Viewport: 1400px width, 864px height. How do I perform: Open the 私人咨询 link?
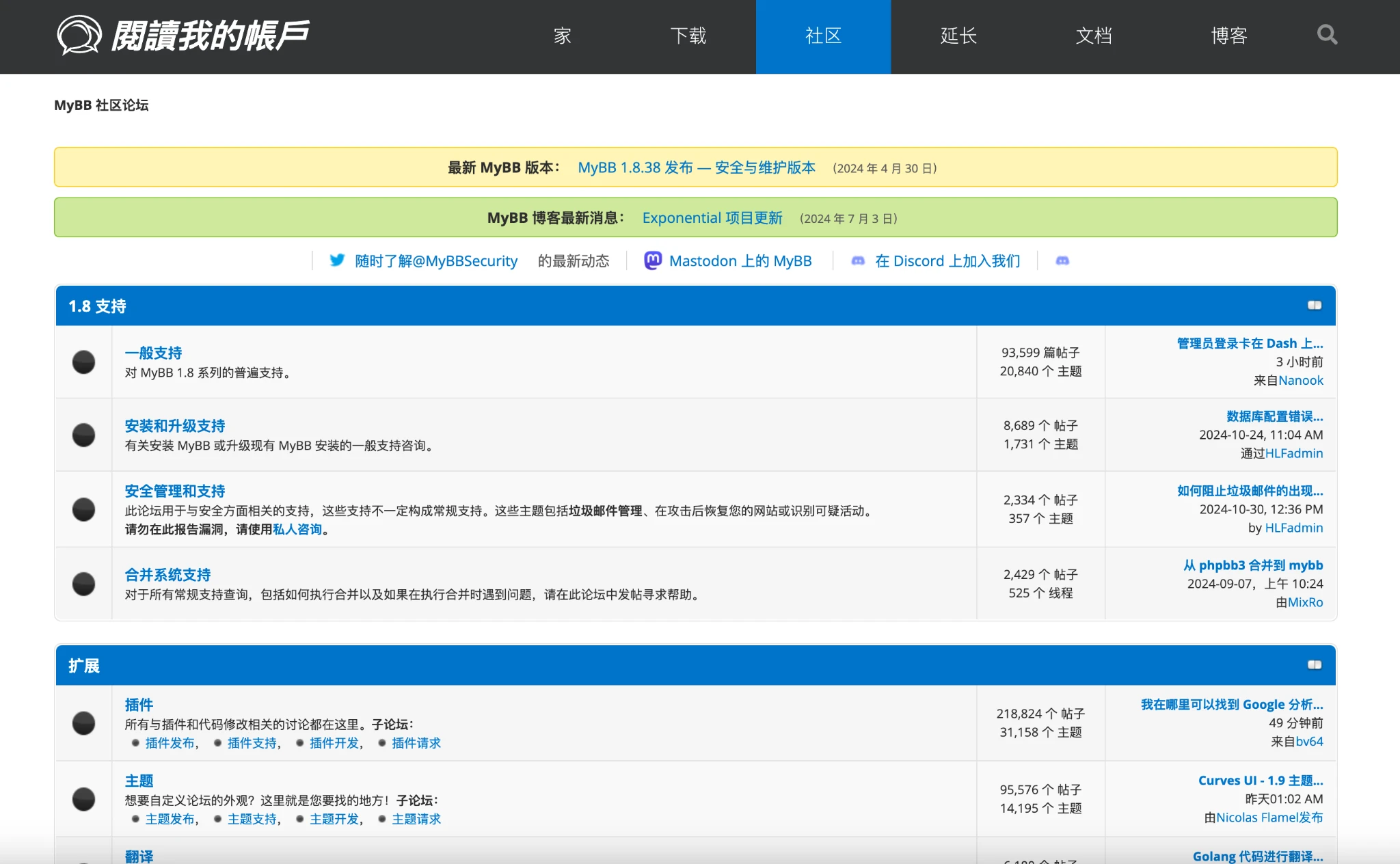[297, 530]
